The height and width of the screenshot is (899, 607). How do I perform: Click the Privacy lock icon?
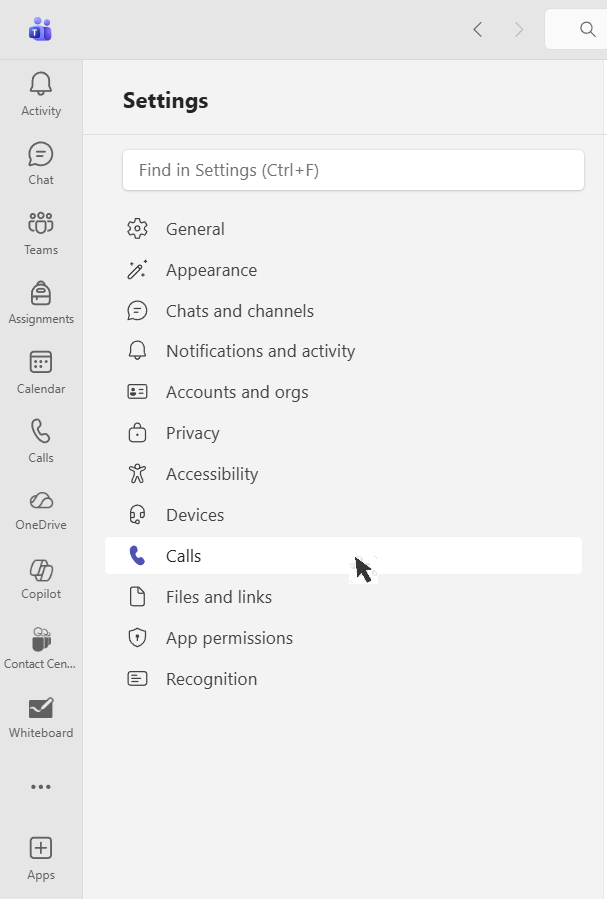pyautogui.click(x=137, y=433)
